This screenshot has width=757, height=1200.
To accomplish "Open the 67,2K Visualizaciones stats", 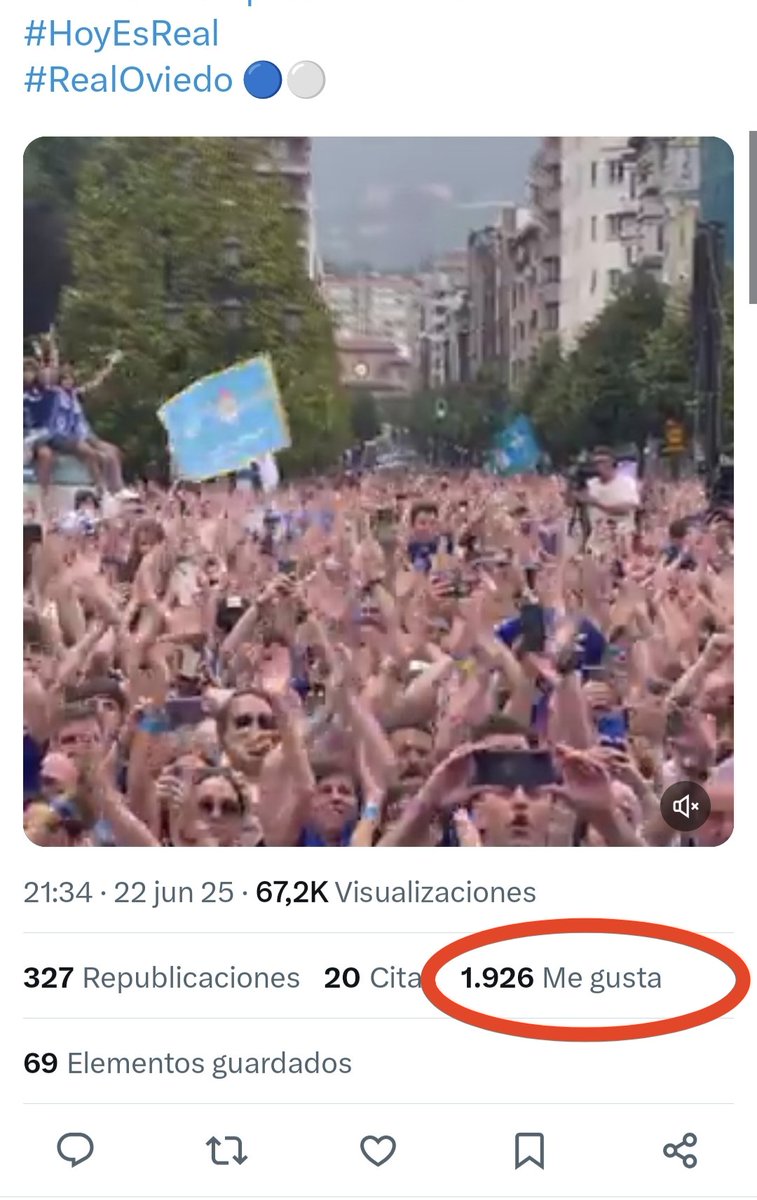I will tap(396, 892).
